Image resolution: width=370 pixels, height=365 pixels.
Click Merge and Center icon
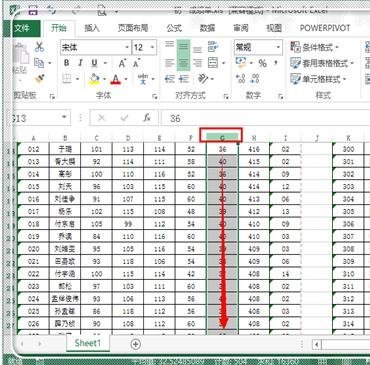click(x=213, y=63)
